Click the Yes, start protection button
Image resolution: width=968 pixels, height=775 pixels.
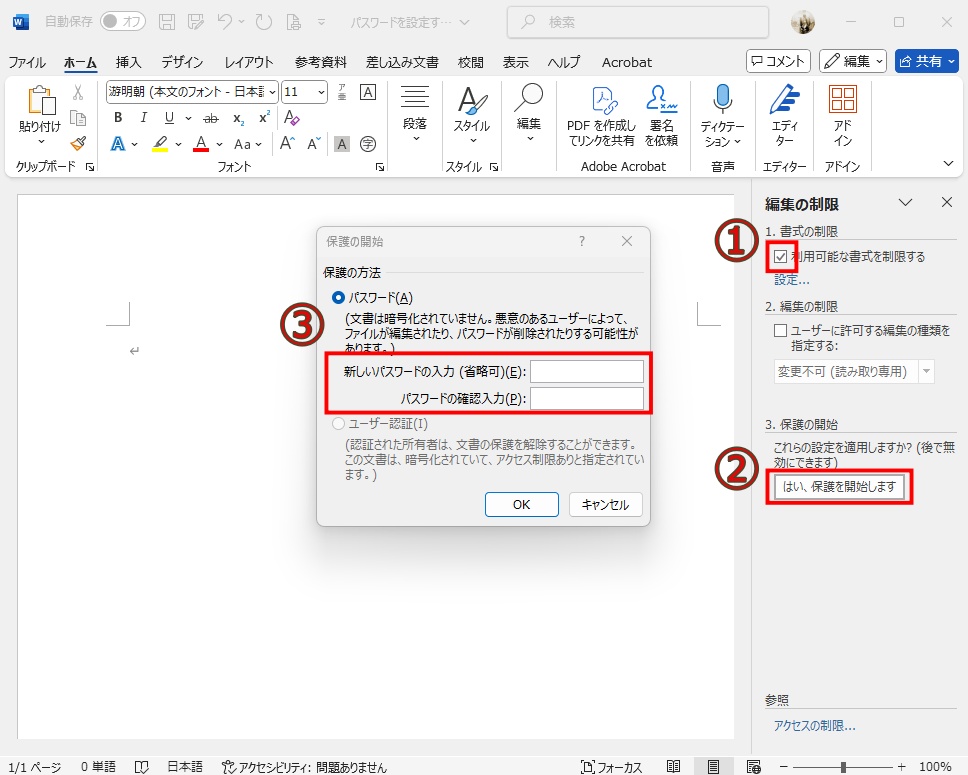tap(840, 487)
